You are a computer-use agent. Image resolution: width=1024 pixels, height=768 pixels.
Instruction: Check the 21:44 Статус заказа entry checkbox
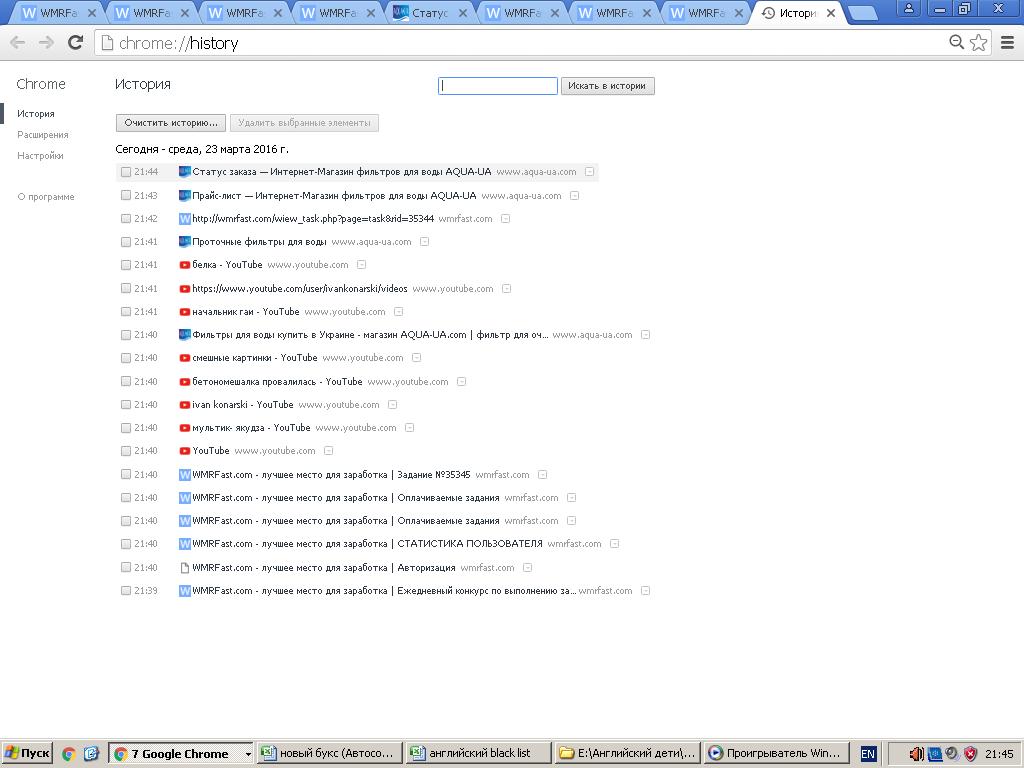point(126,172)
